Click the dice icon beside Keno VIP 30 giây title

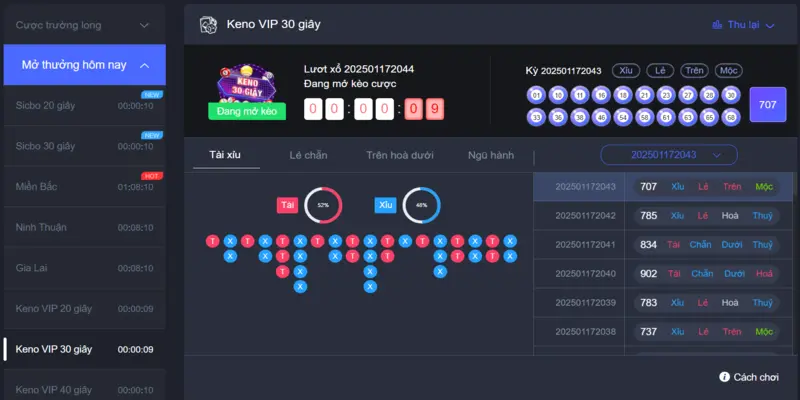point(207,24)
